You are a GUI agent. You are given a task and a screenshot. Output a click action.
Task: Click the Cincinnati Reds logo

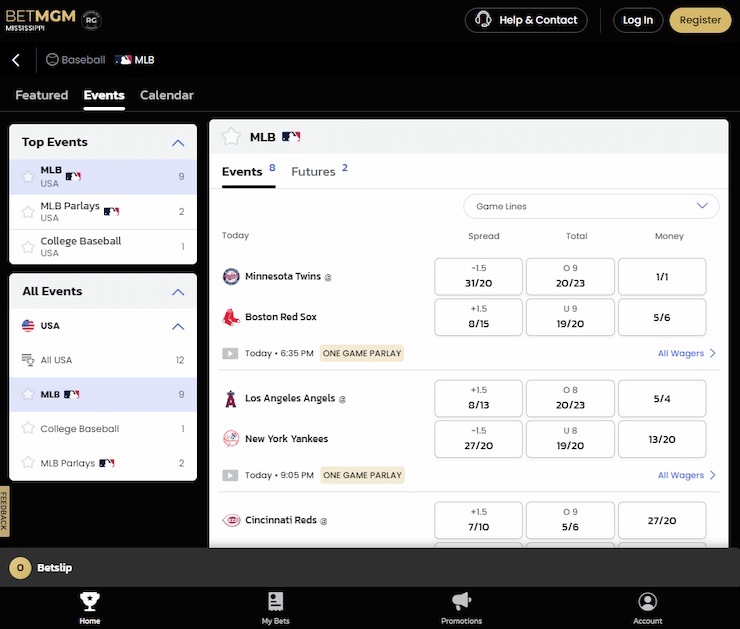tap(231, 520)
